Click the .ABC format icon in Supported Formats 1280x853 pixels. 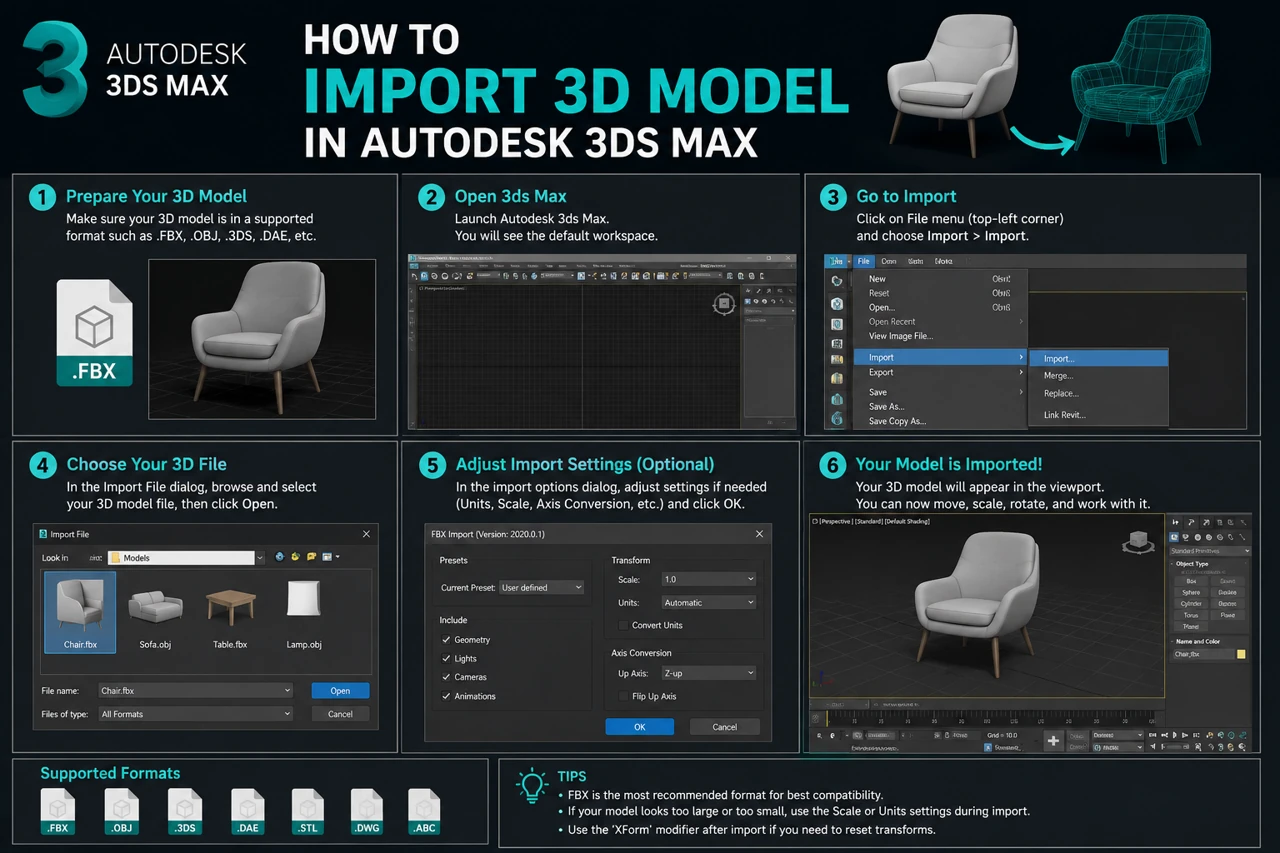425,811
